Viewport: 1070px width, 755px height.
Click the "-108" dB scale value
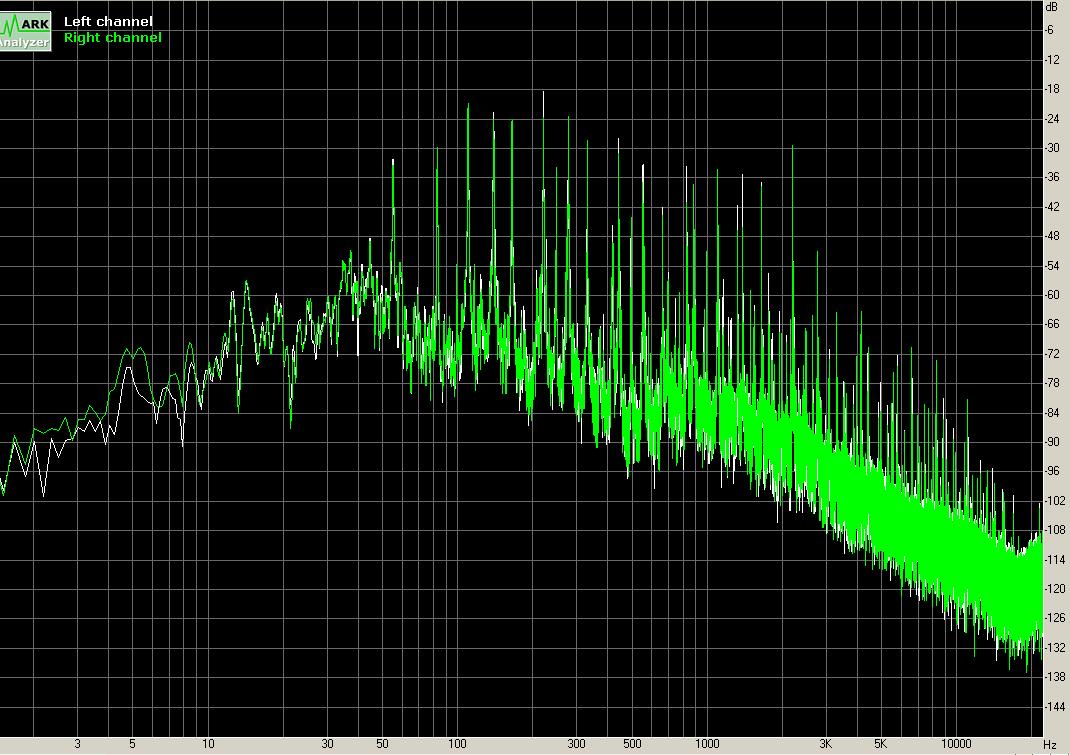point(1054,530)
